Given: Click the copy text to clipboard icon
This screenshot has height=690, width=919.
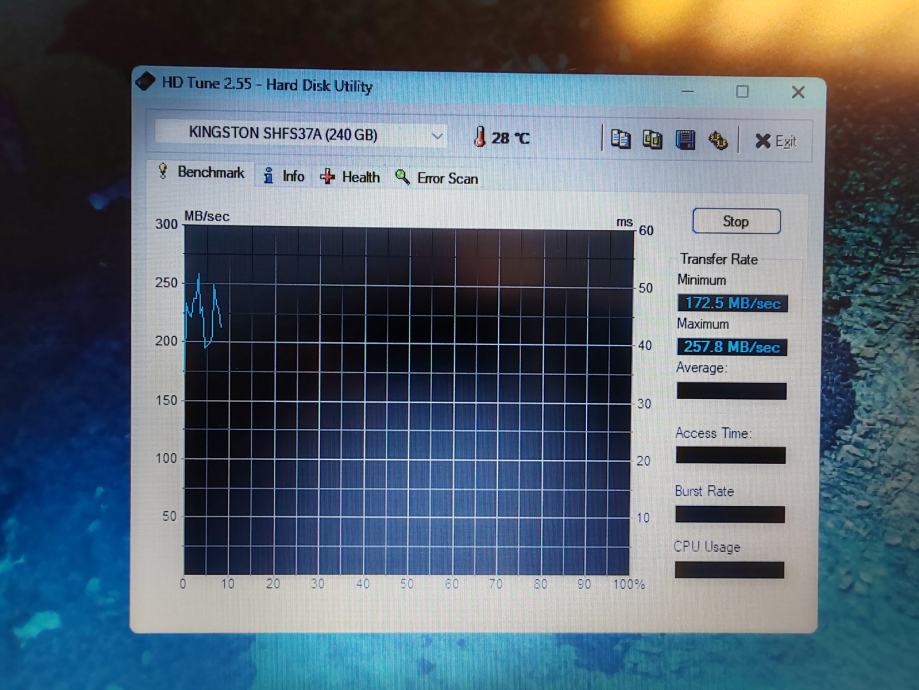Looking at the screenshot, I should click(621, 139).
